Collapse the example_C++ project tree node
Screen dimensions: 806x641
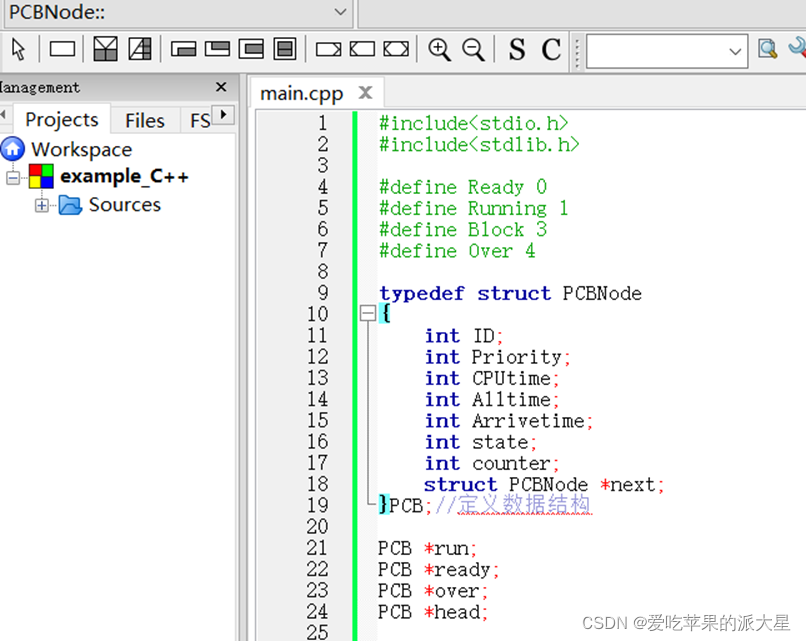point(13,178)
